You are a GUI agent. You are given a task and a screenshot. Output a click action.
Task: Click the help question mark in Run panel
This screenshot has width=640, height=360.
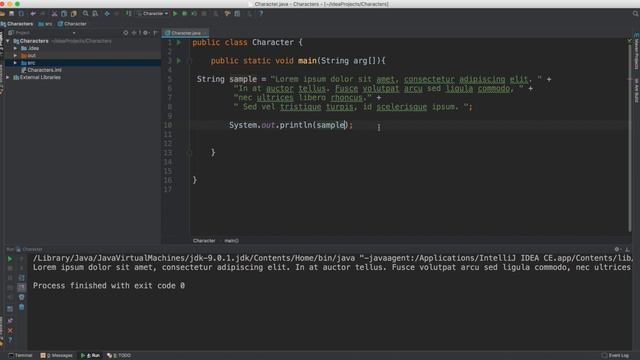[10, 340]
